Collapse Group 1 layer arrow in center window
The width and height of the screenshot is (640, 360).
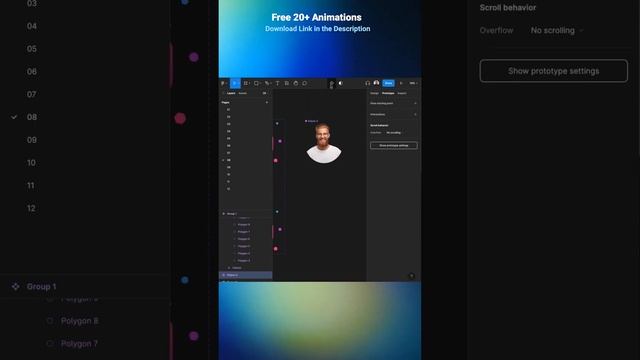pyautogui.click(x=223, y=213)
